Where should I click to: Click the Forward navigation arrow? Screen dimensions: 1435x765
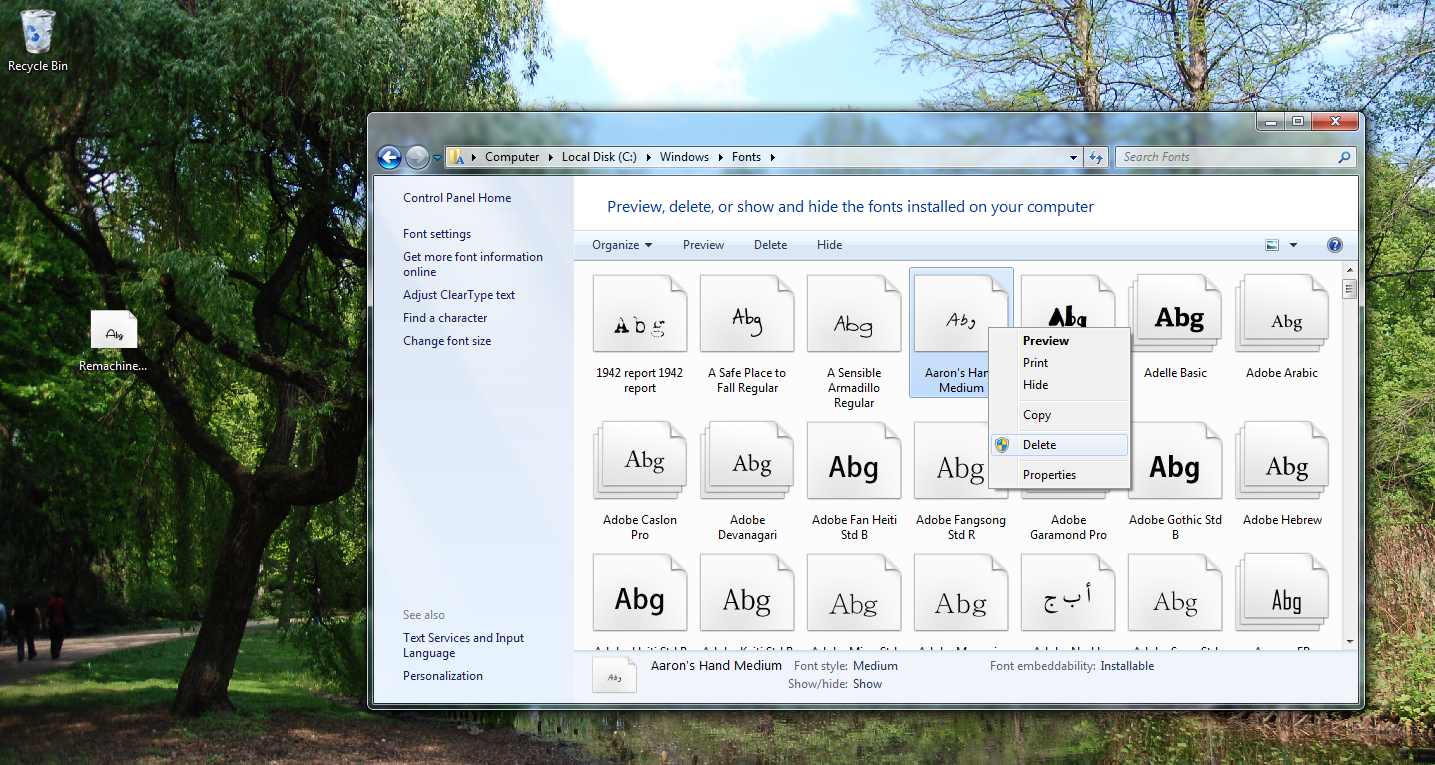(x=418, y=157)
